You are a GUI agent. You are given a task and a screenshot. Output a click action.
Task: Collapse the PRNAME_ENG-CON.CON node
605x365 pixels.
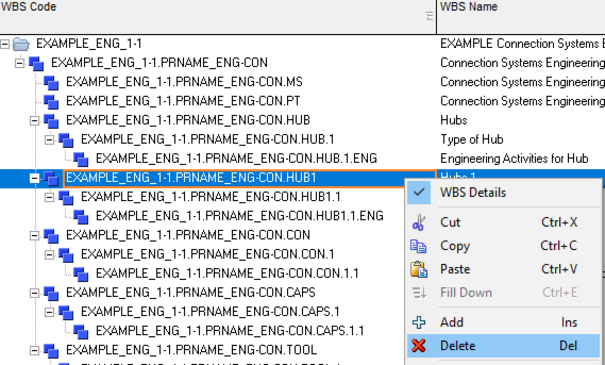[34, 236]
